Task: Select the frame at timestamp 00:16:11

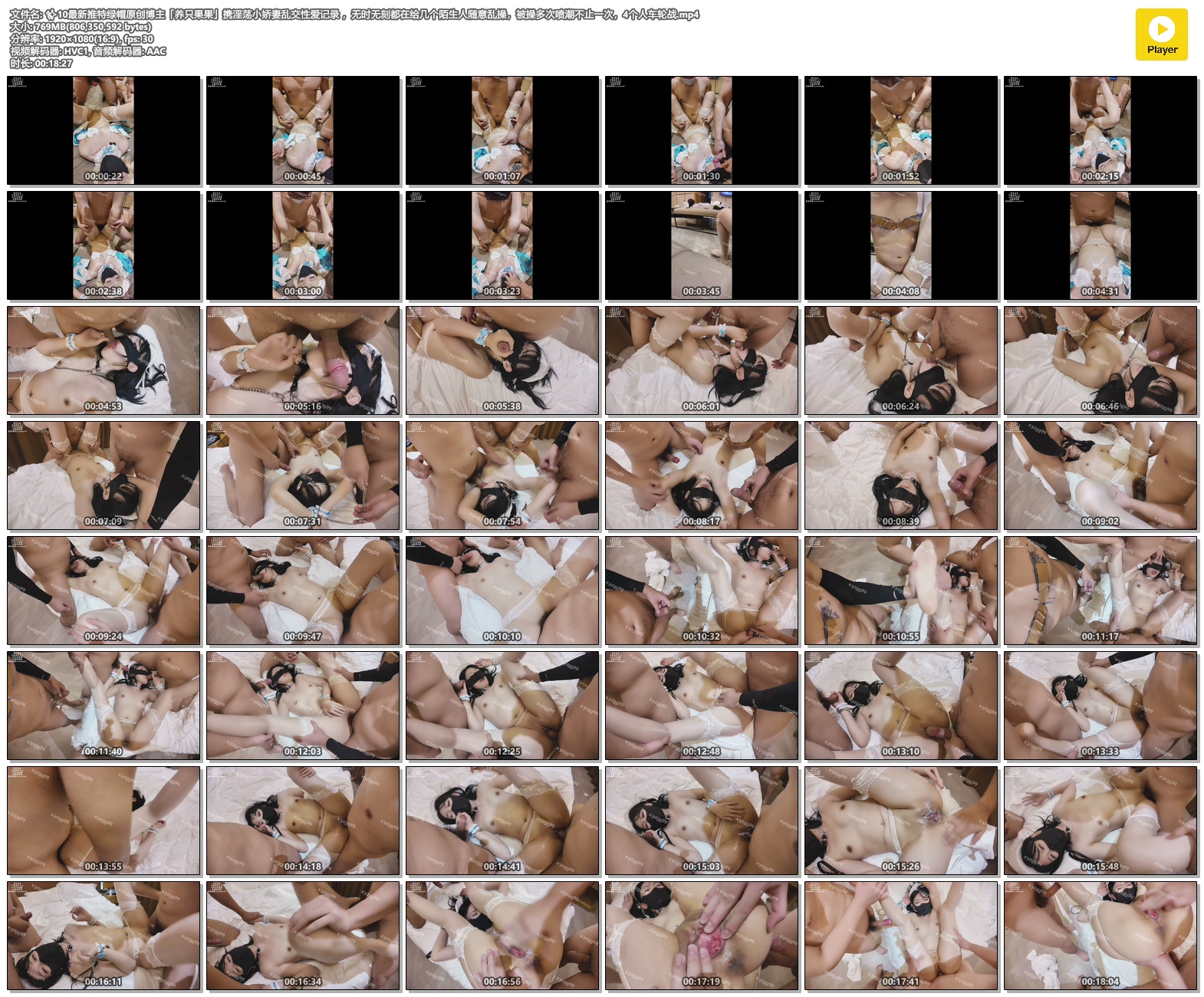Action: click(104, 936)
